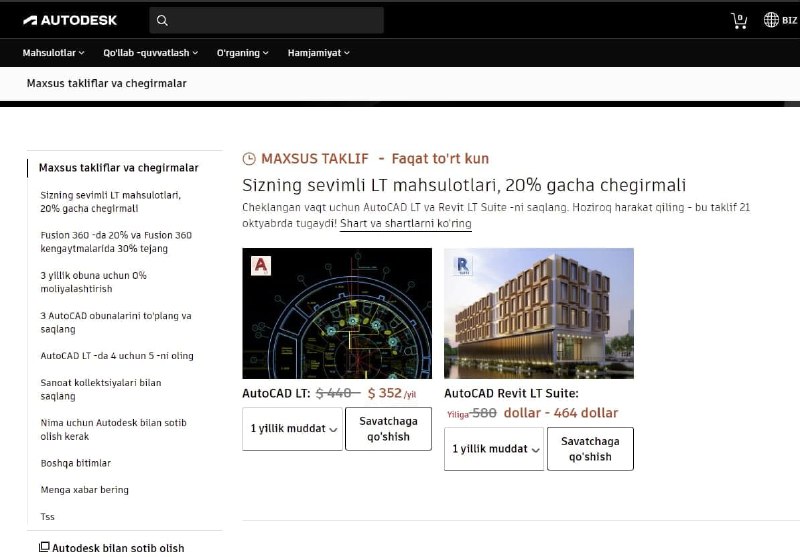
Task: Open sidebar link 3 yillik obuna uchun 0%
Action: click(x=93, y=282)
